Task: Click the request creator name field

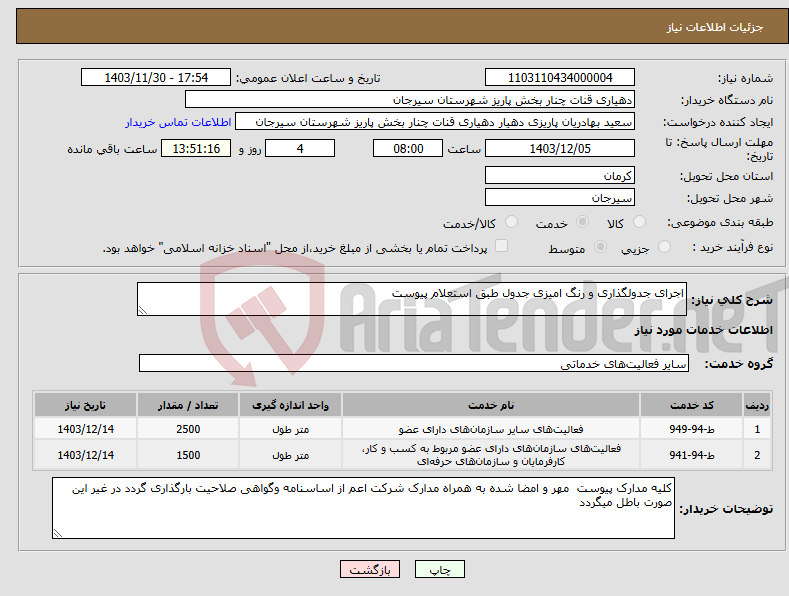Action: tap(435, 122)
